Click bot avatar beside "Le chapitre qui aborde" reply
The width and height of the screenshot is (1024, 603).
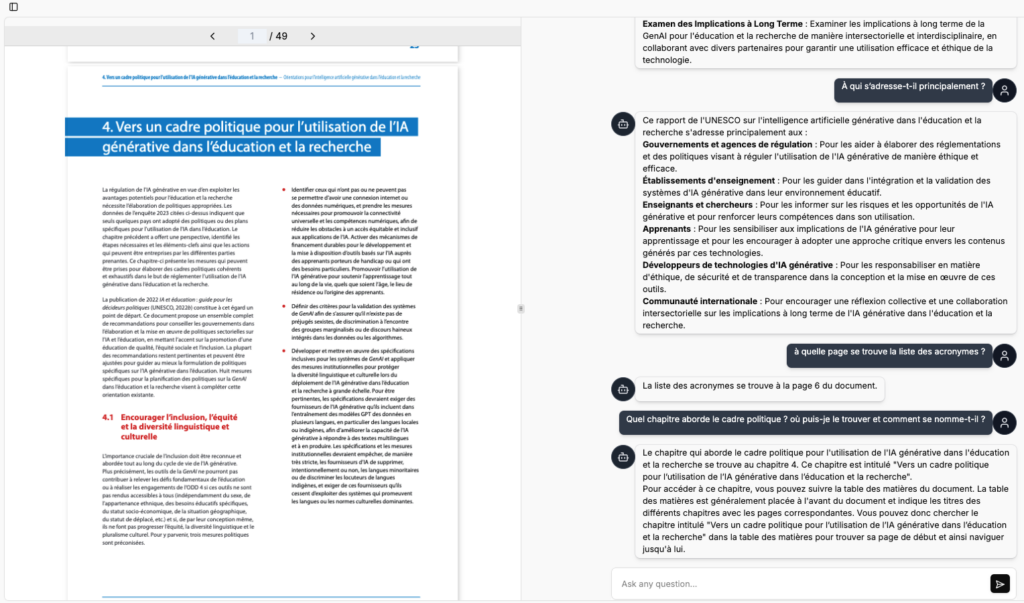[x=622, y=457]
